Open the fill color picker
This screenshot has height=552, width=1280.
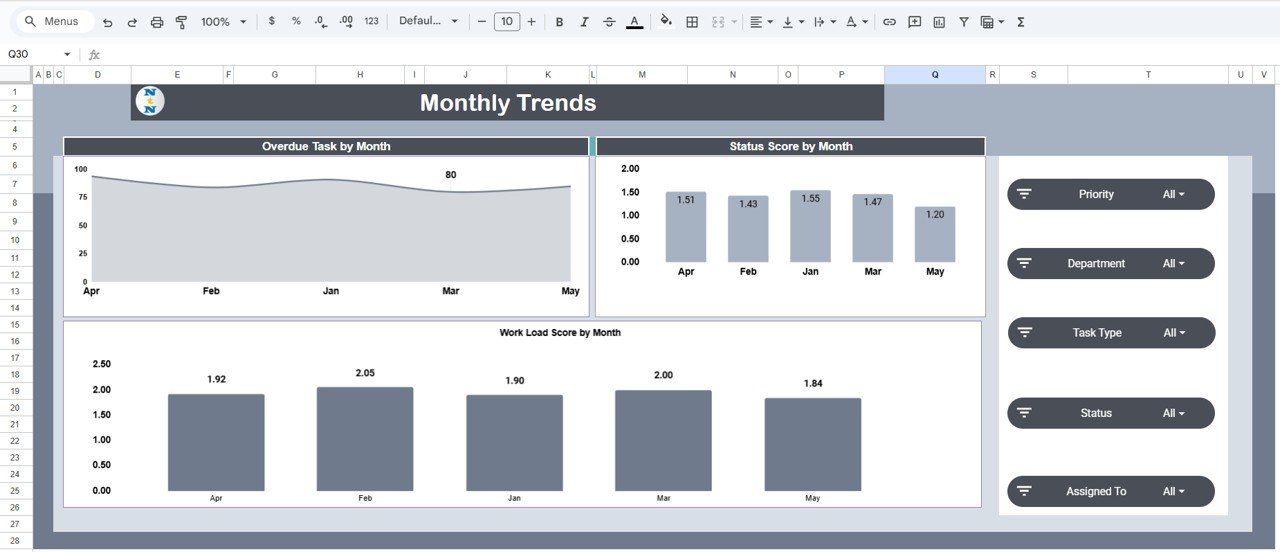[666, 22]
